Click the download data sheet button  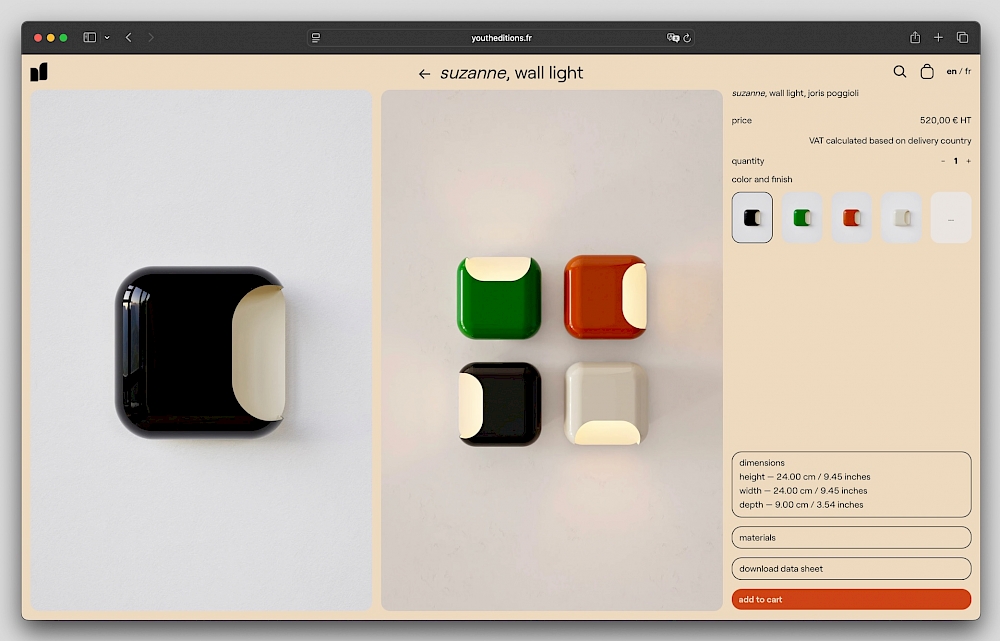point(851,569)
